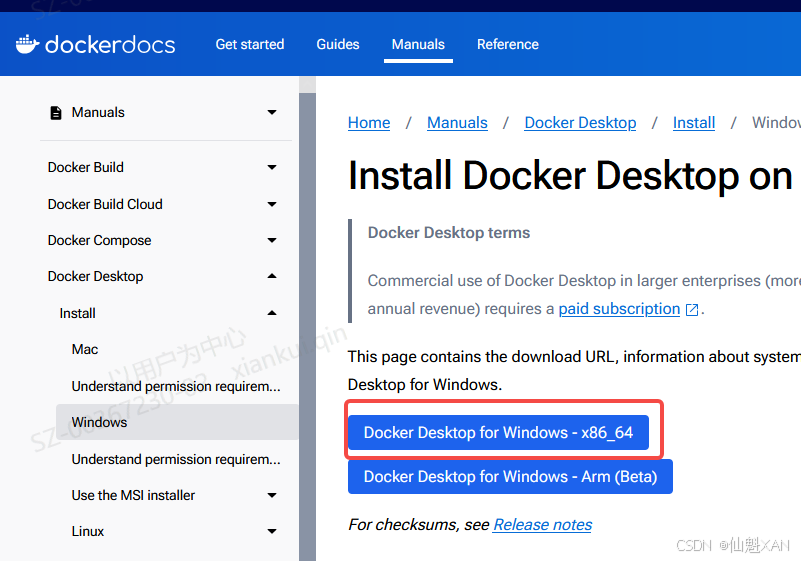Click the dockerdocs whale logo
The image size is (801, 561).
click(28, 44)
